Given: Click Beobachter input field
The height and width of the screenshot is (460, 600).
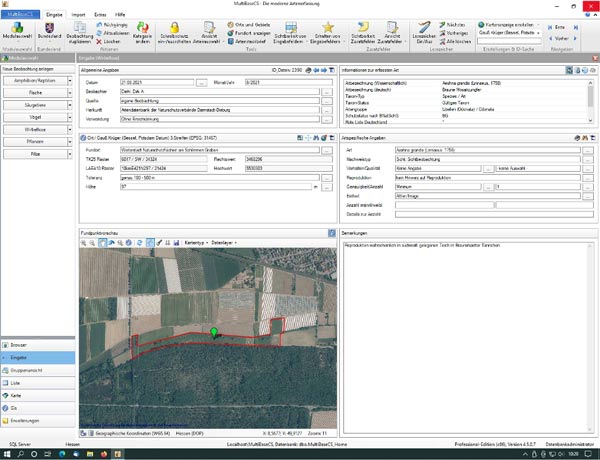Looking at the screenshot, I should coord(220,91).
